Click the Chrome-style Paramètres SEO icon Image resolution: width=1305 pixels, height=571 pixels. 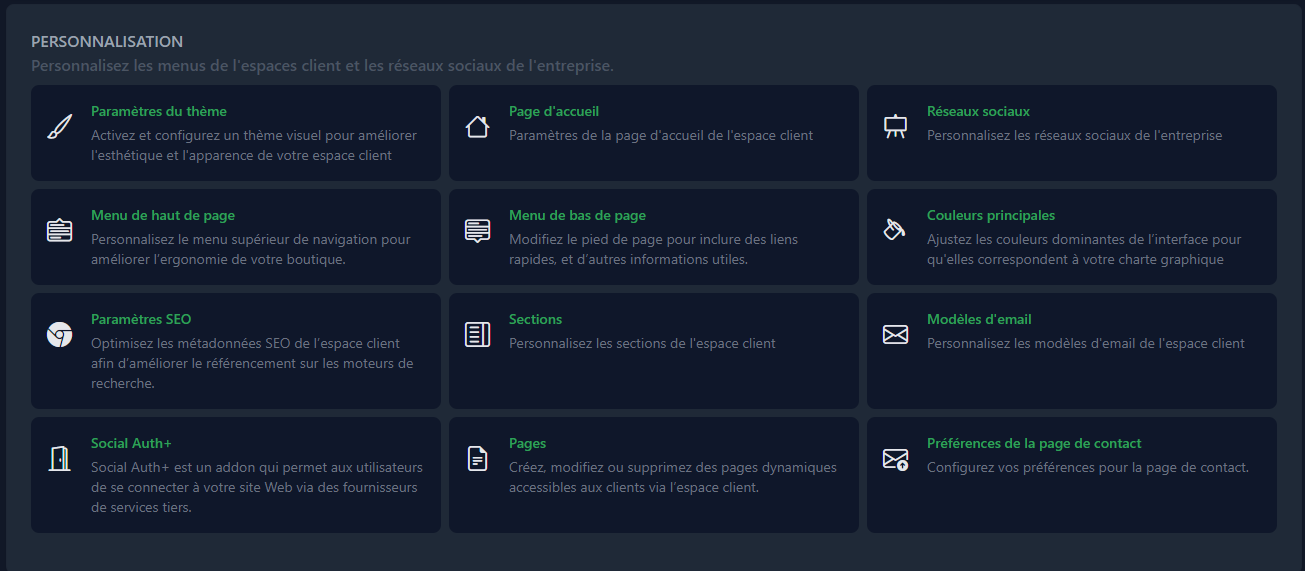point(60,335)
